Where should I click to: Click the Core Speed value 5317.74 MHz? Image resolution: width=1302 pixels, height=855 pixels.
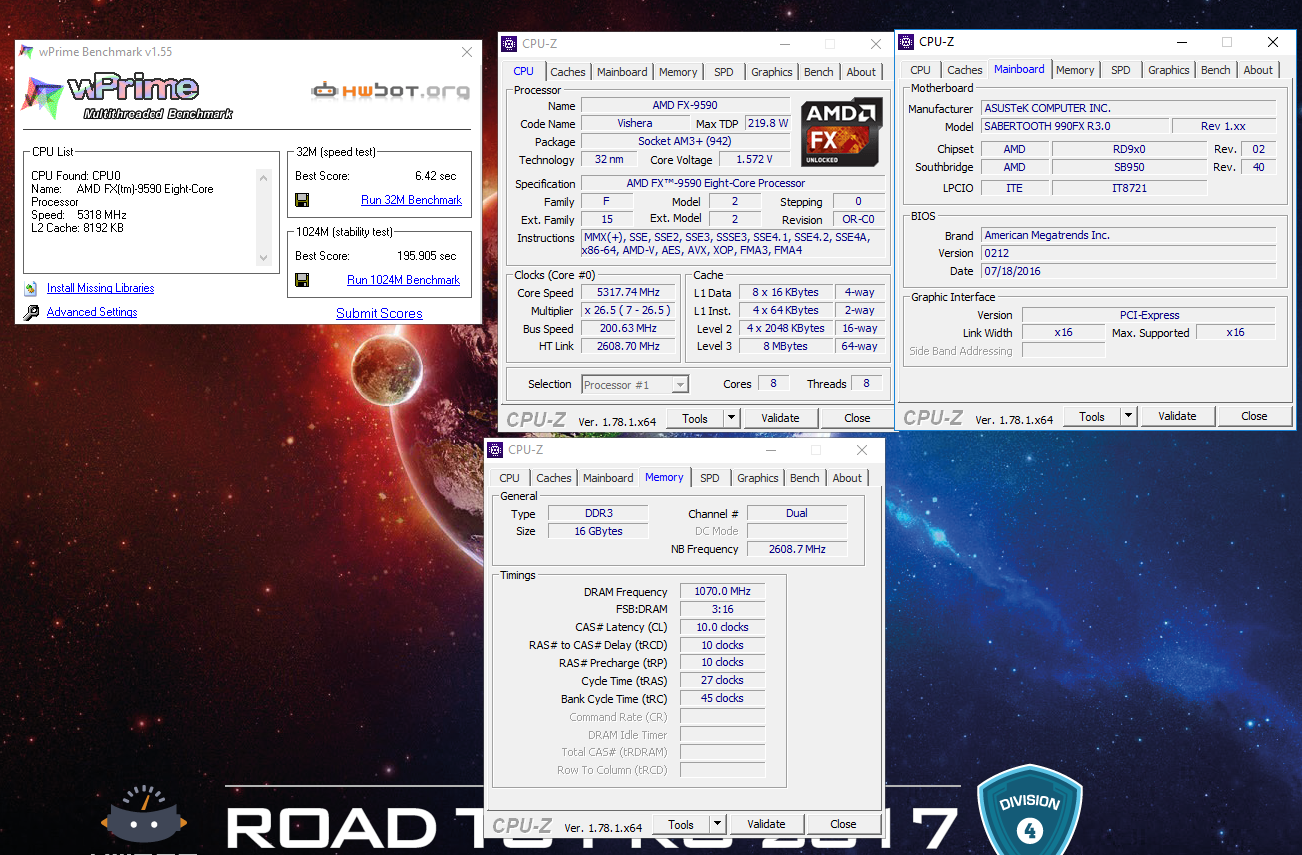[630, 293]
